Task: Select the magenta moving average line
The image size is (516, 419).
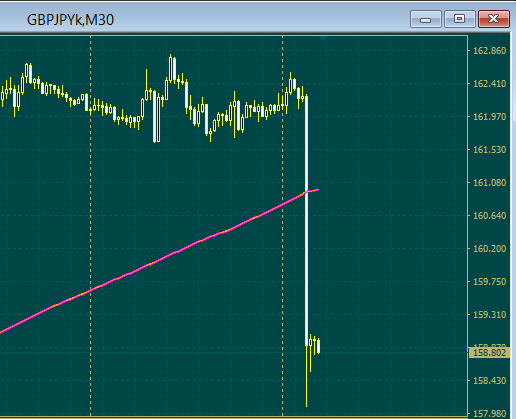Action: (x=160, y=260)
